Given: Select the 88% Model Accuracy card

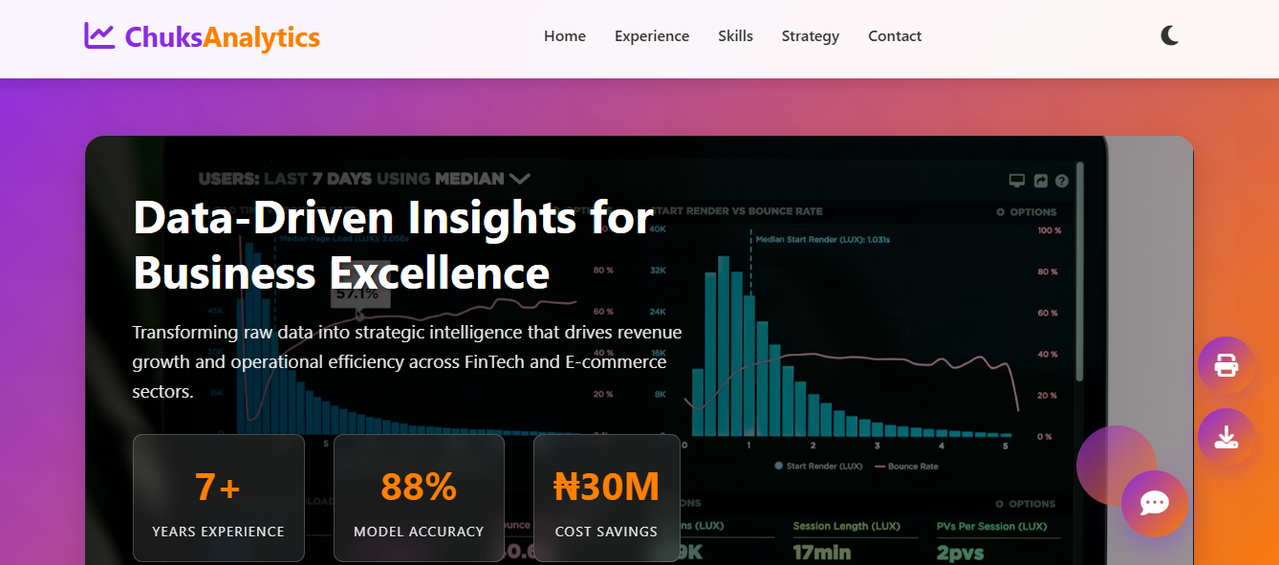Looking at the screenshot, I should coord(419,498).
